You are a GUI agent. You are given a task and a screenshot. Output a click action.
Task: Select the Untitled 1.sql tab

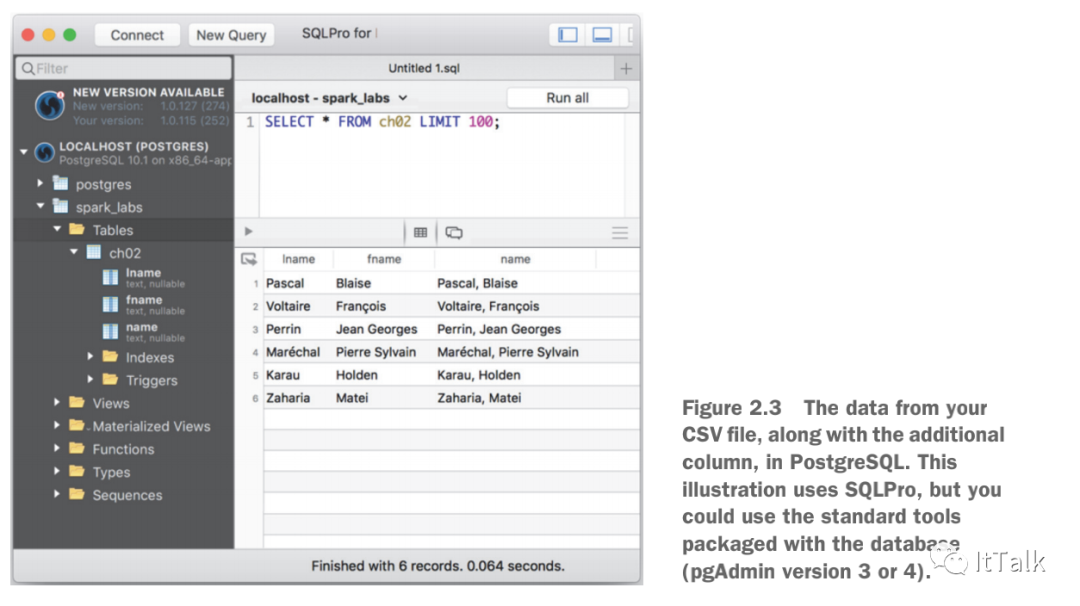click(424, 68)
